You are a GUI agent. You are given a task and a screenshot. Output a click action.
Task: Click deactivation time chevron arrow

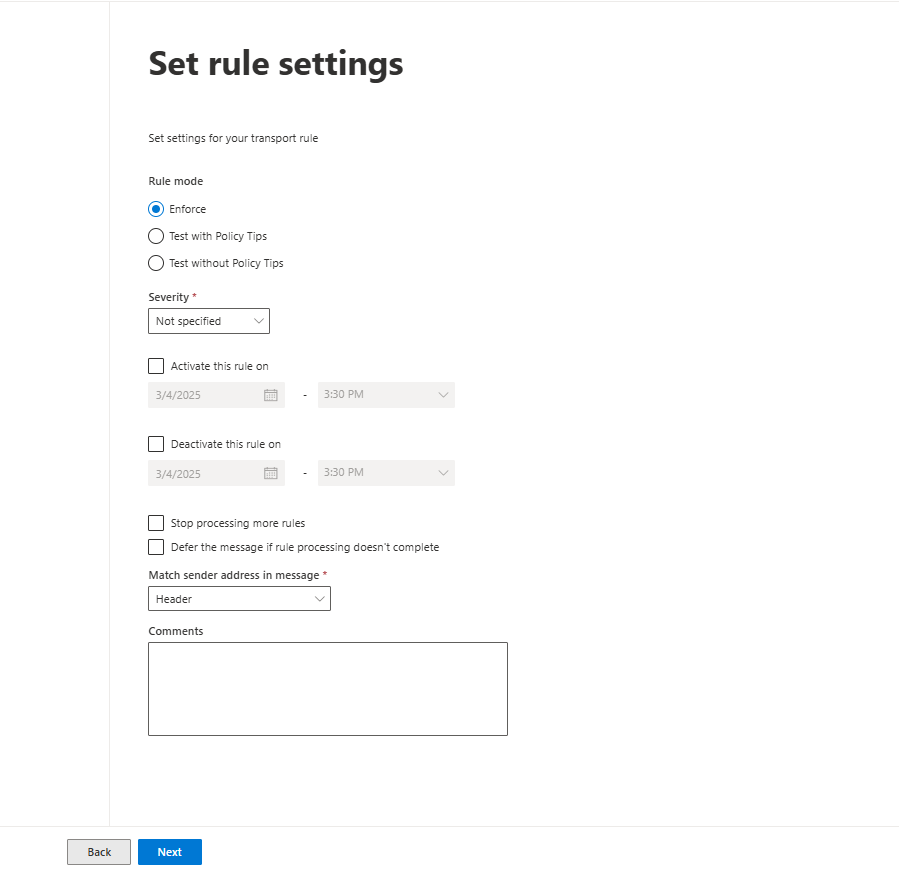pos(443,473)
